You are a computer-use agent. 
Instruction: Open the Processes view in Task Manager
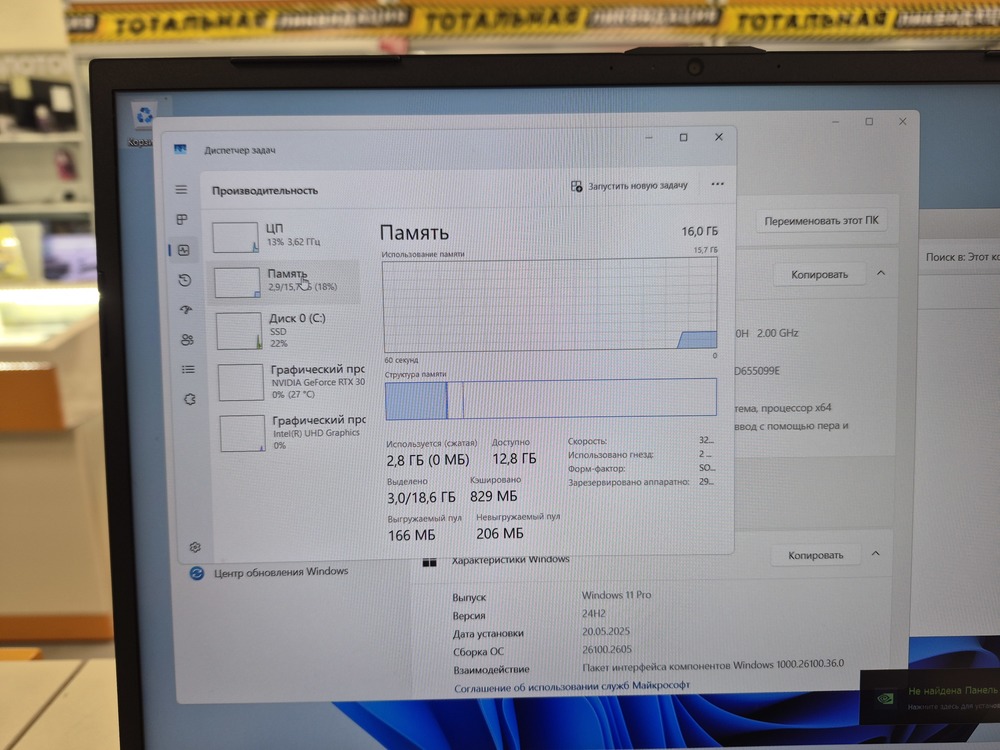tap(182, 219)
